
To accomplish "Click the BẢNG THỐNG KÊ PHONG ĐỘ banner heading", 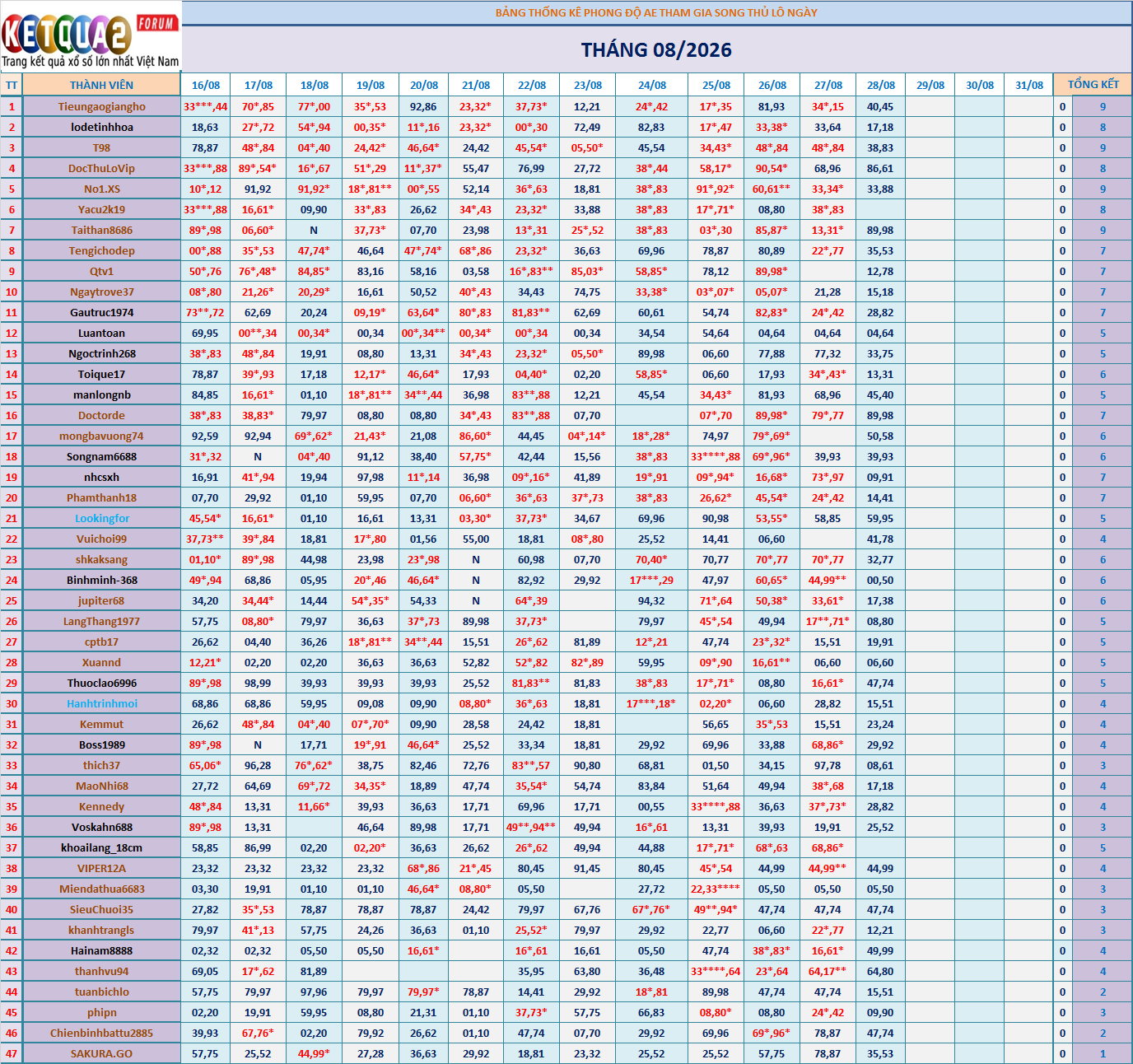I will [x=656, y=12].
